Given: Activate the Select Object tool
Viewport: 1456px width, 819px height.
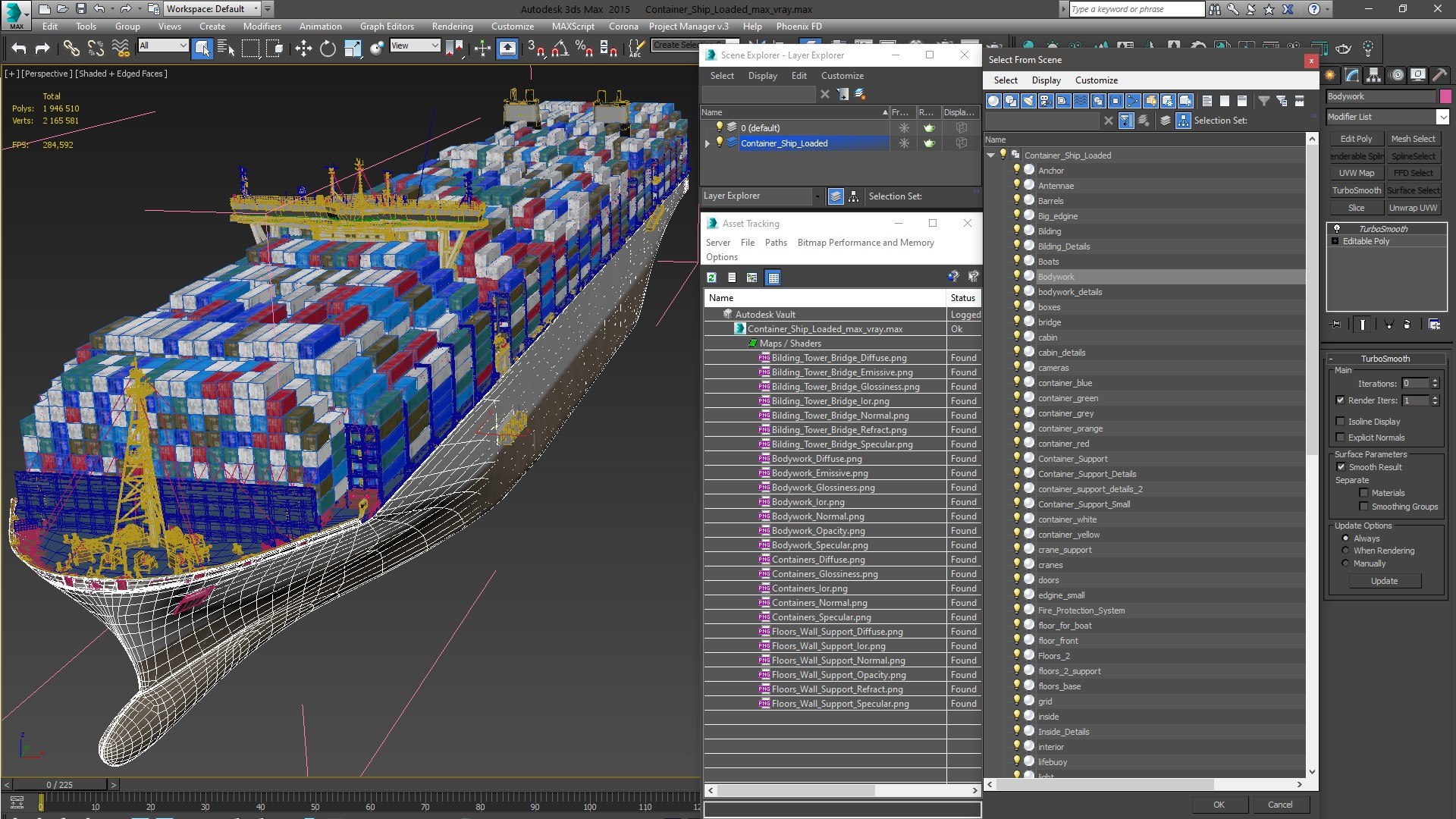Looking at the screenshot, I should (202, 49).
